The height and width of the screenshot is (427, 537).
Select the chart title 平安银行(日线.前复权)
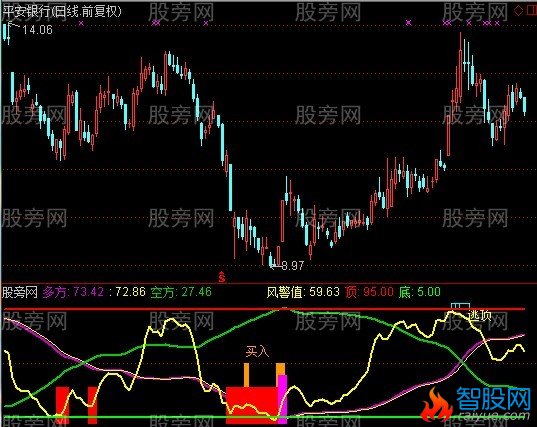coord(62,12)
